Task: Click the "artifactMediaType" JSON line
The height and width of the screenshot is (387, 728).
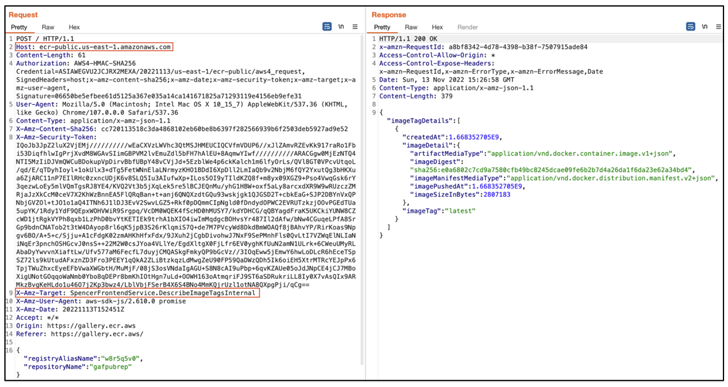Action: [543, 154]
